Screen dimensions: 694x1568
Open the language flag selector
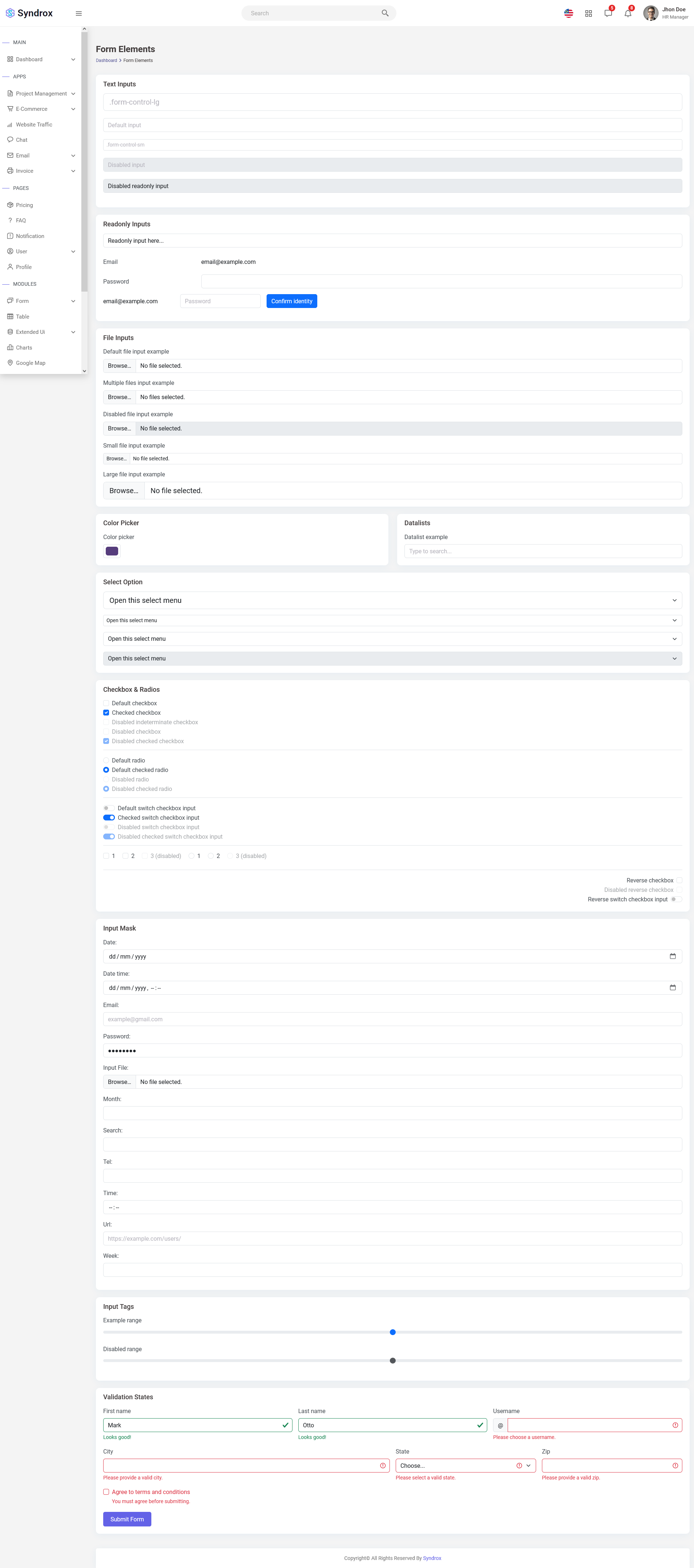pos(569,13)
